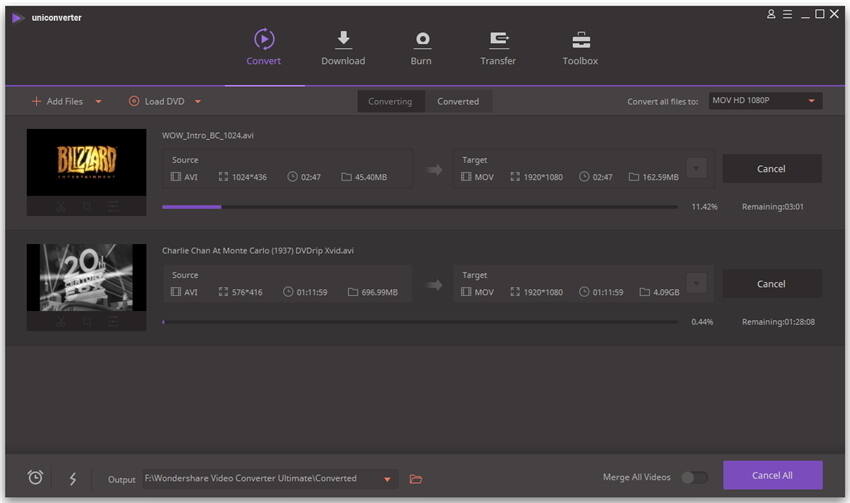
Task: Click the trim scissors icon under Fox thumbnail
Action: click(x=61, y=321)
